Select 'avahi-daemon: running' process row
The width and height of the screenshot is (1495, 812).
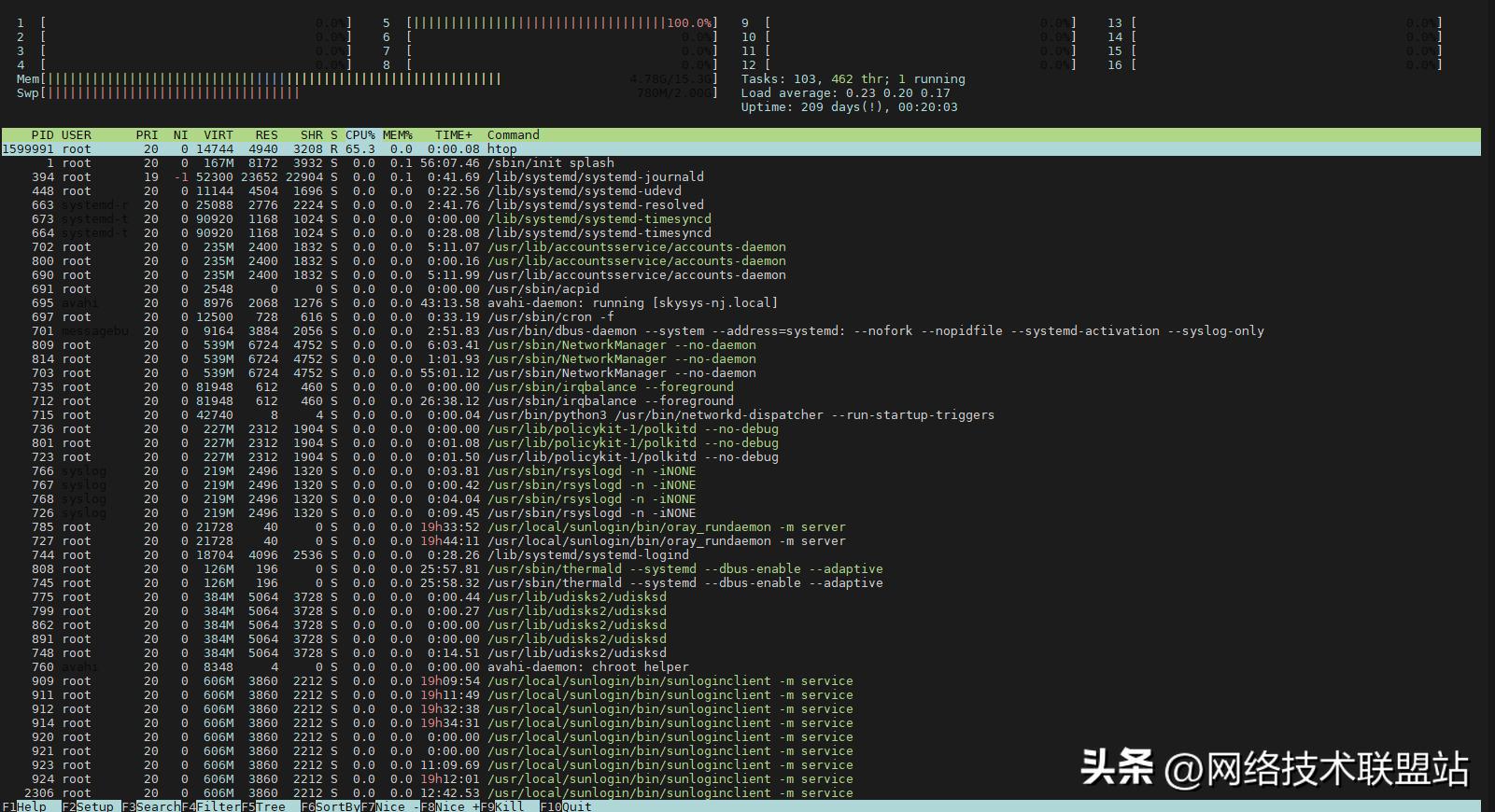pos(741,303)
